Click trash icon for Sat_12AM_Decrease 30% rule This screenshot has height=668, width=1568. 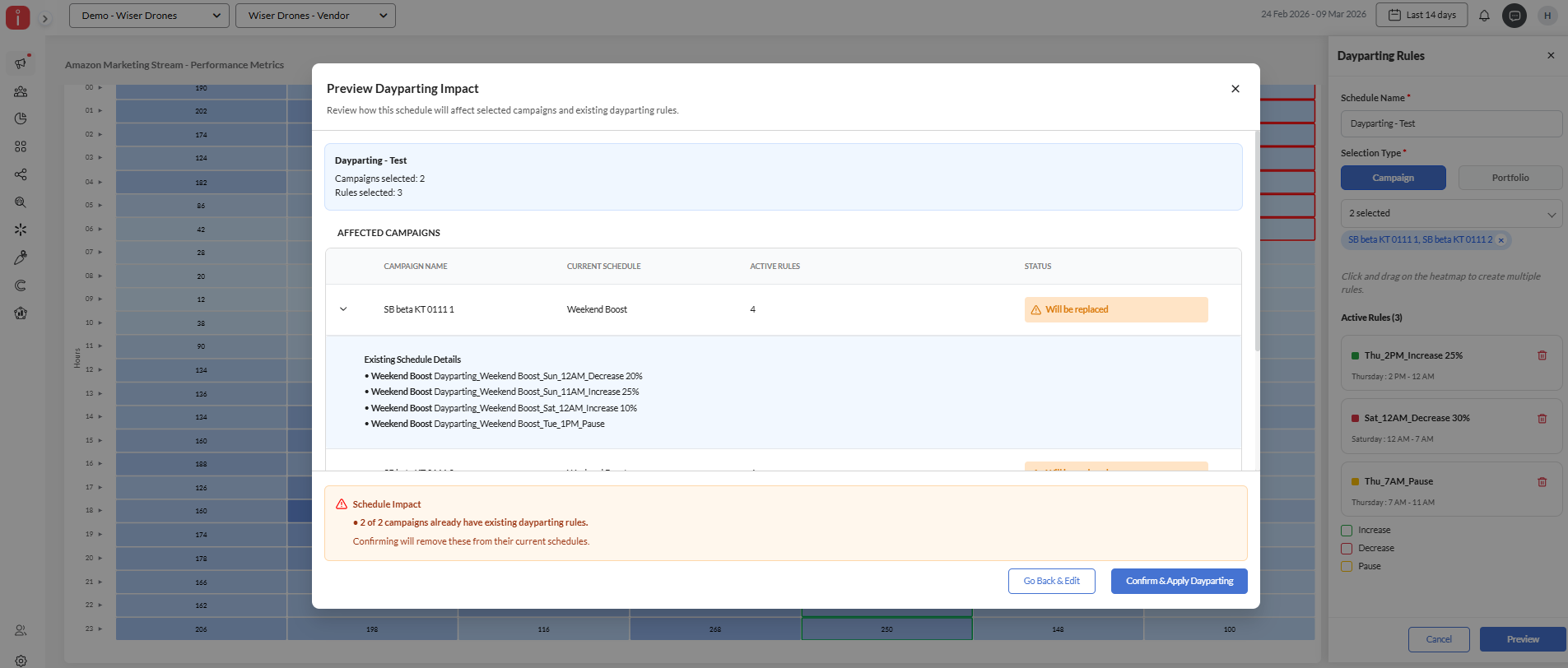tap(1542, 419)
